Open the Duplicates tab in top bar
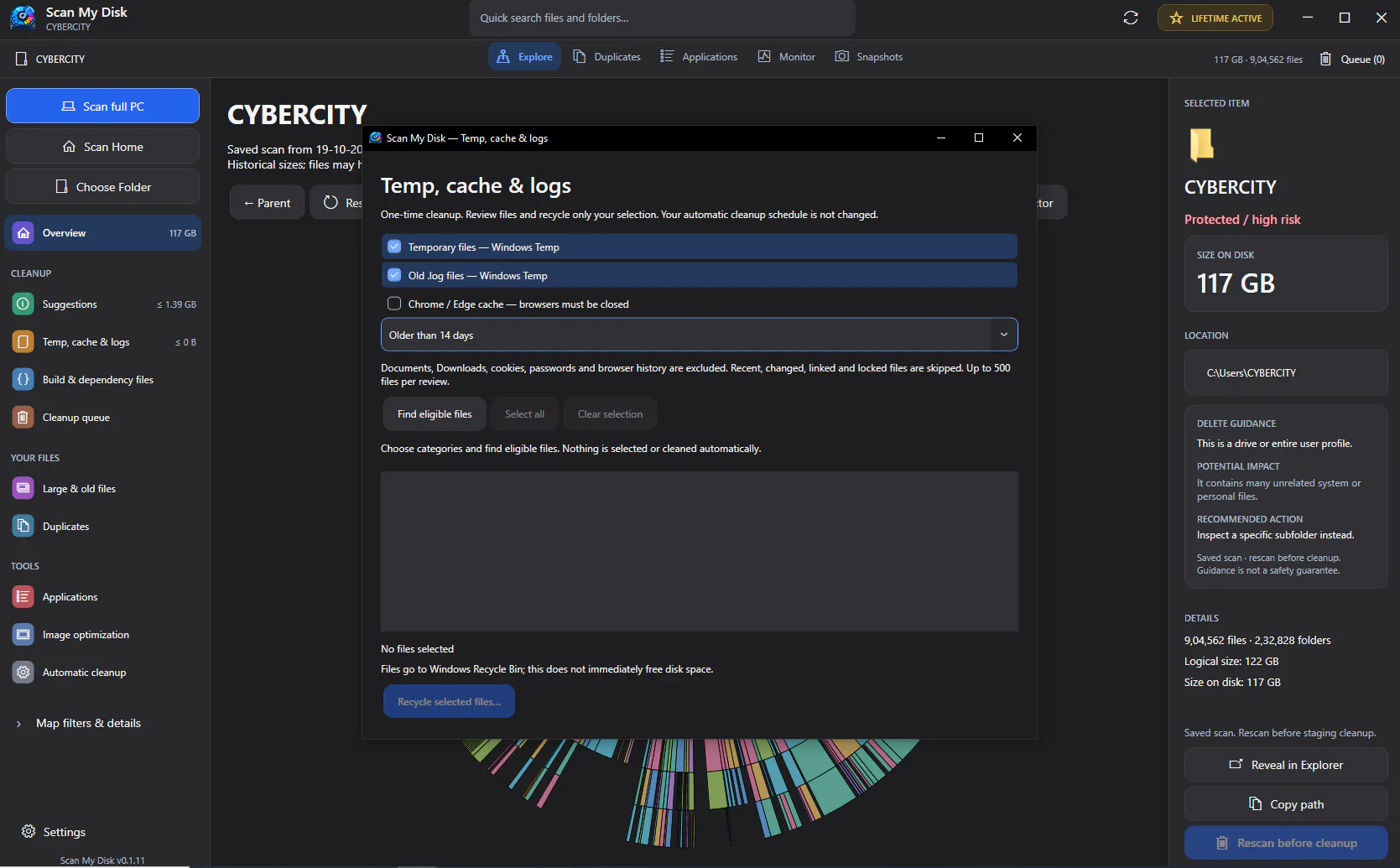1400x868 pixels. [607, 57]
